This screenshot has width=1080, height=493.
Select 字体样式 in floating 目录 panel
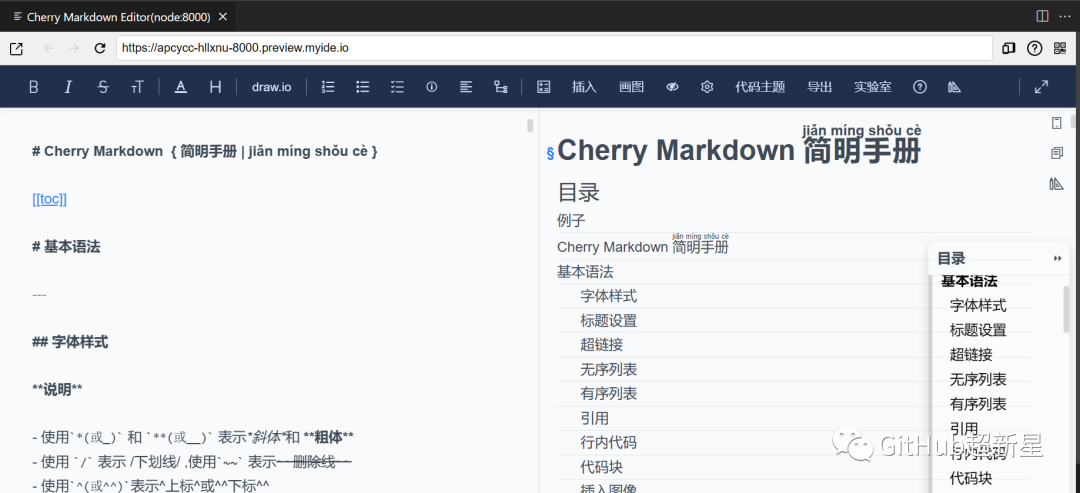(x=978, y=306)
